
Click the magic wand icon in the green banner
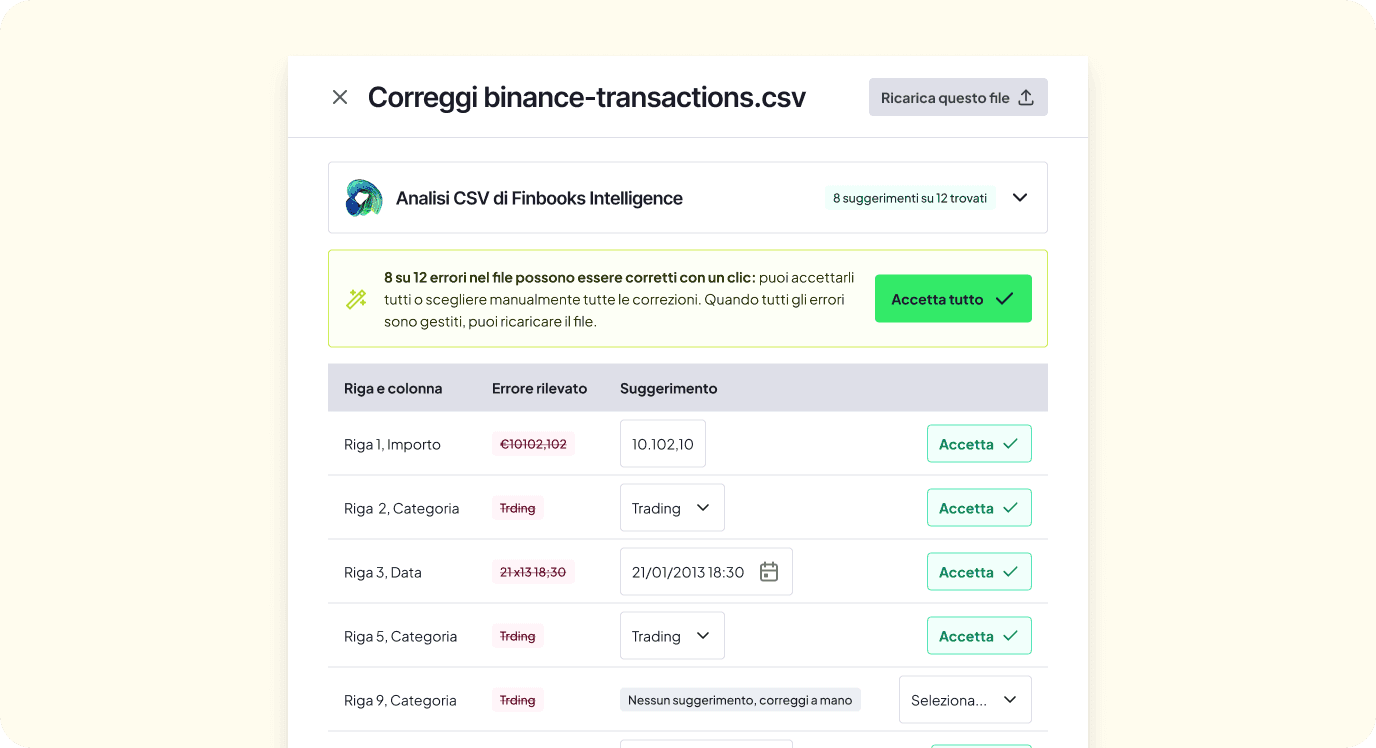pos(356,299)
